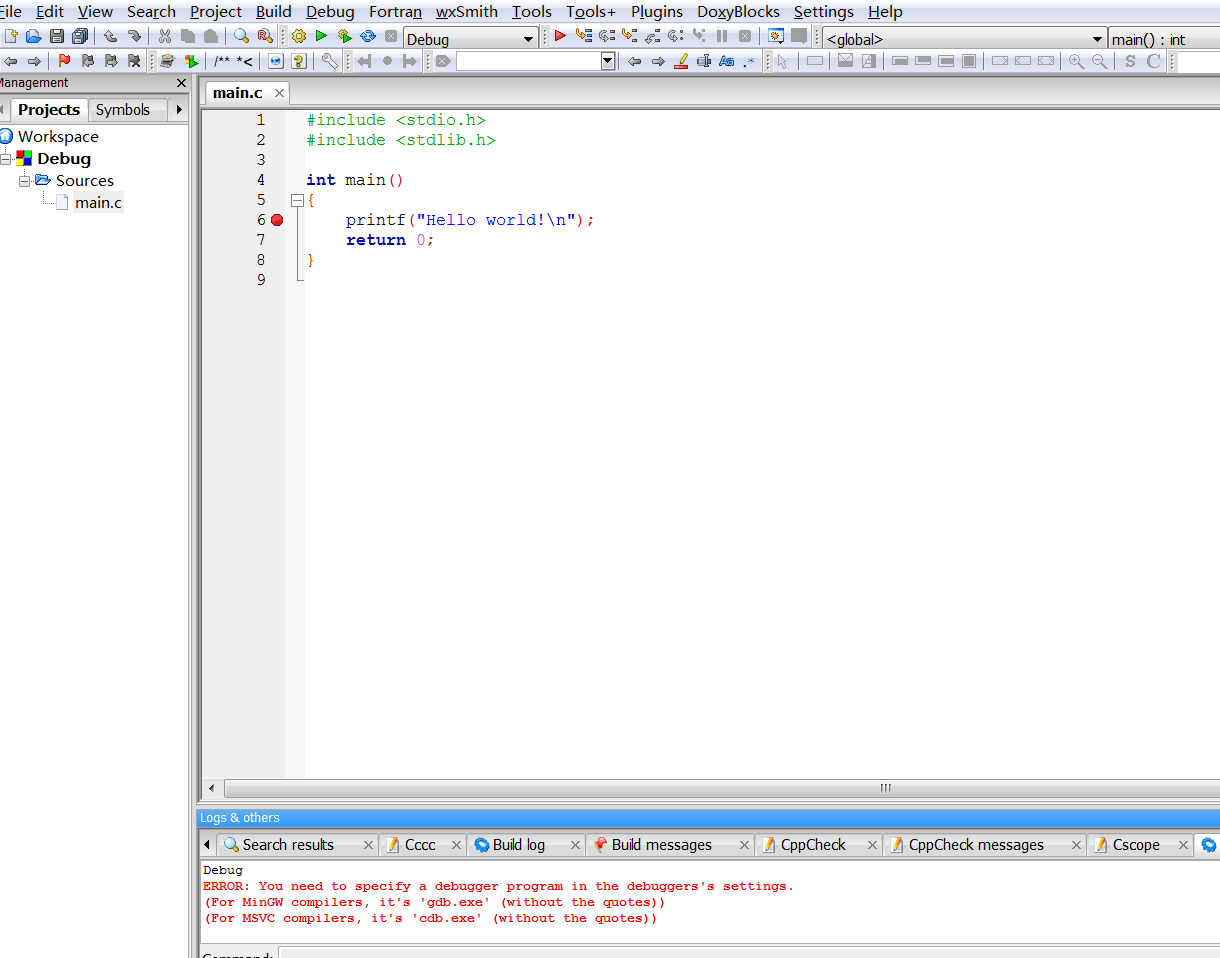Switch to the Build messages tab
Viewport: 1220px width, 958px height.
[661, 845]
